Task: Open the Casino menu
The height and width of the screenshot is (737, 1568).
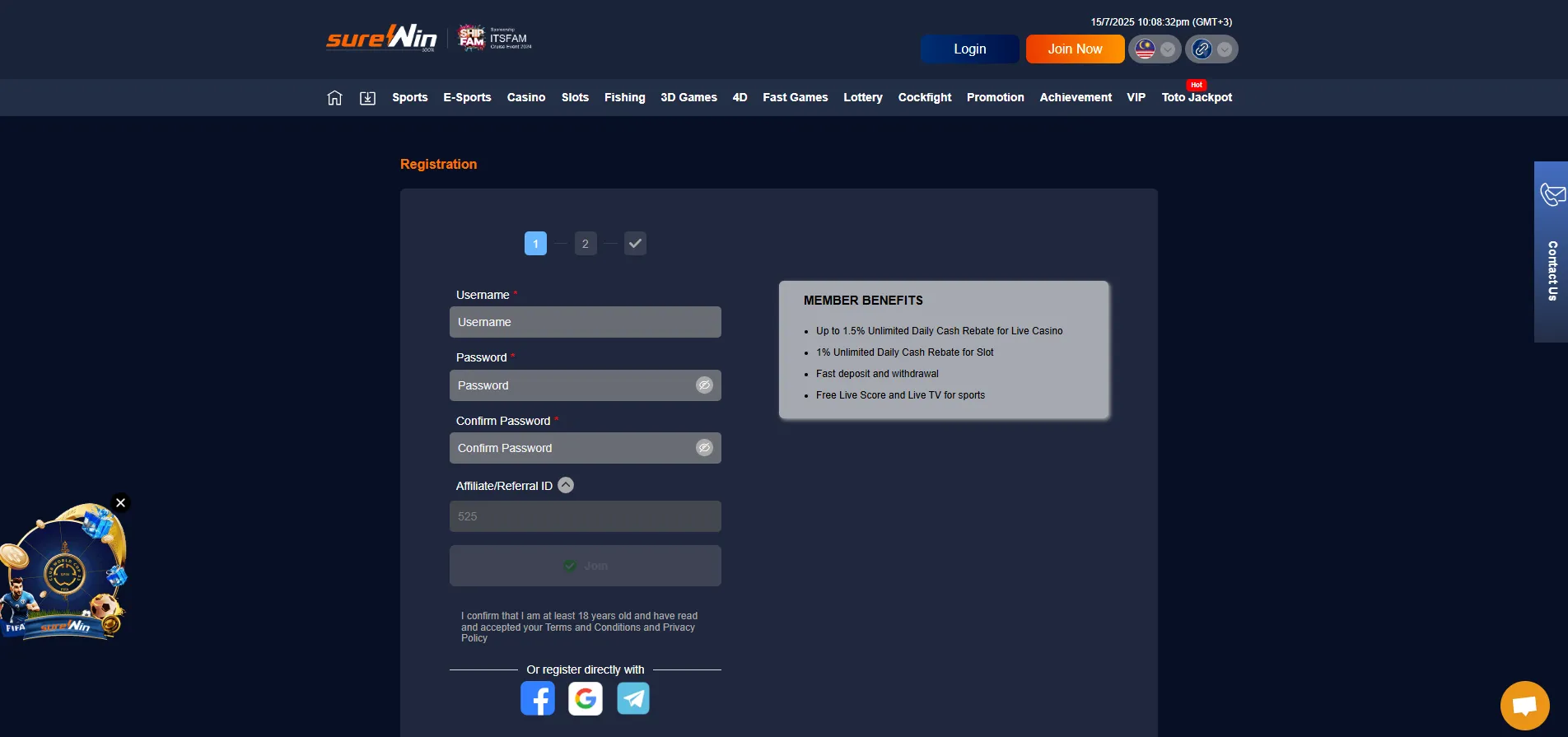Action: pyautogui.click(x=525, y=97)
